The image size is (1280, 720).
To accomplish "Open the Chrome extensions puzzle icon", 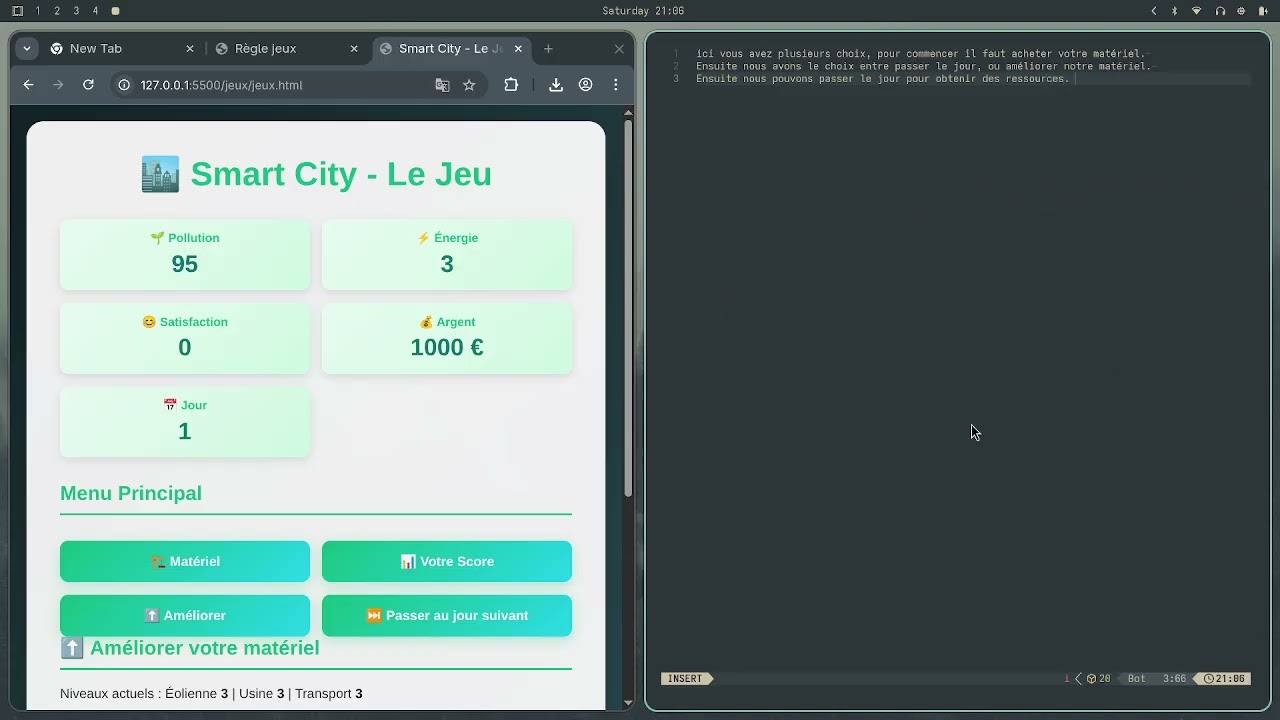I will tap(511, 85).
